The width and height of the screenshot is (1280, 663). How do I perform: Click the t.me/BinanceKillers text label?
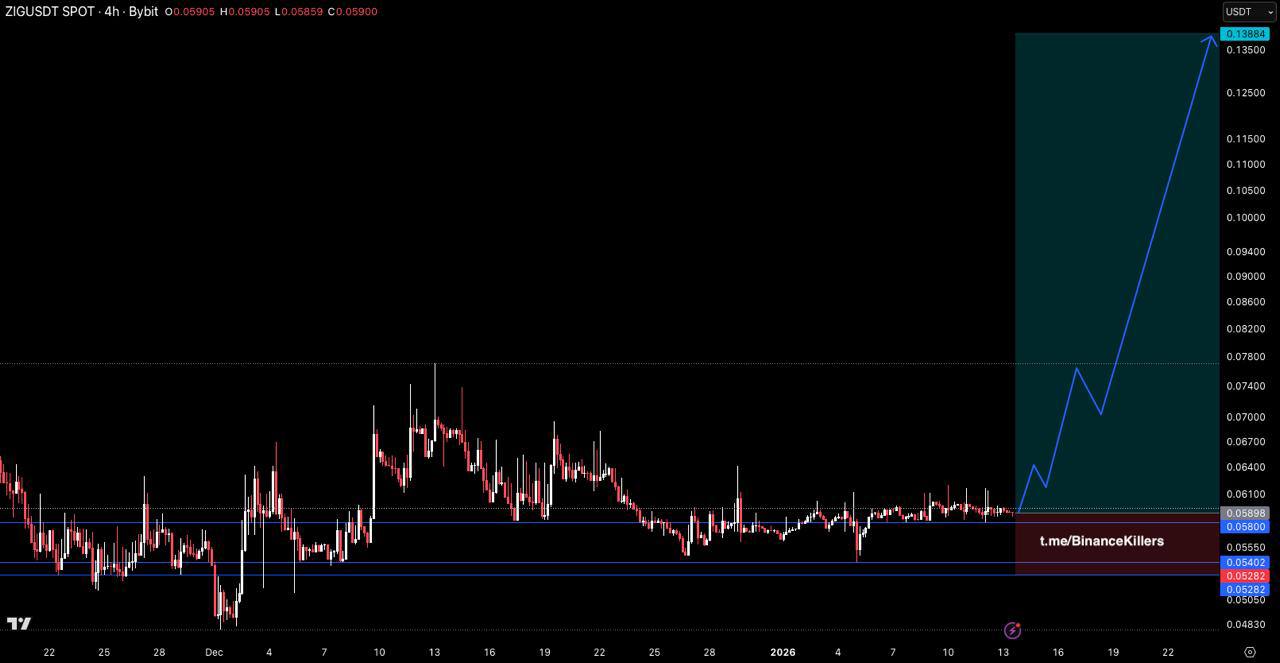[x=1101, y=541]
